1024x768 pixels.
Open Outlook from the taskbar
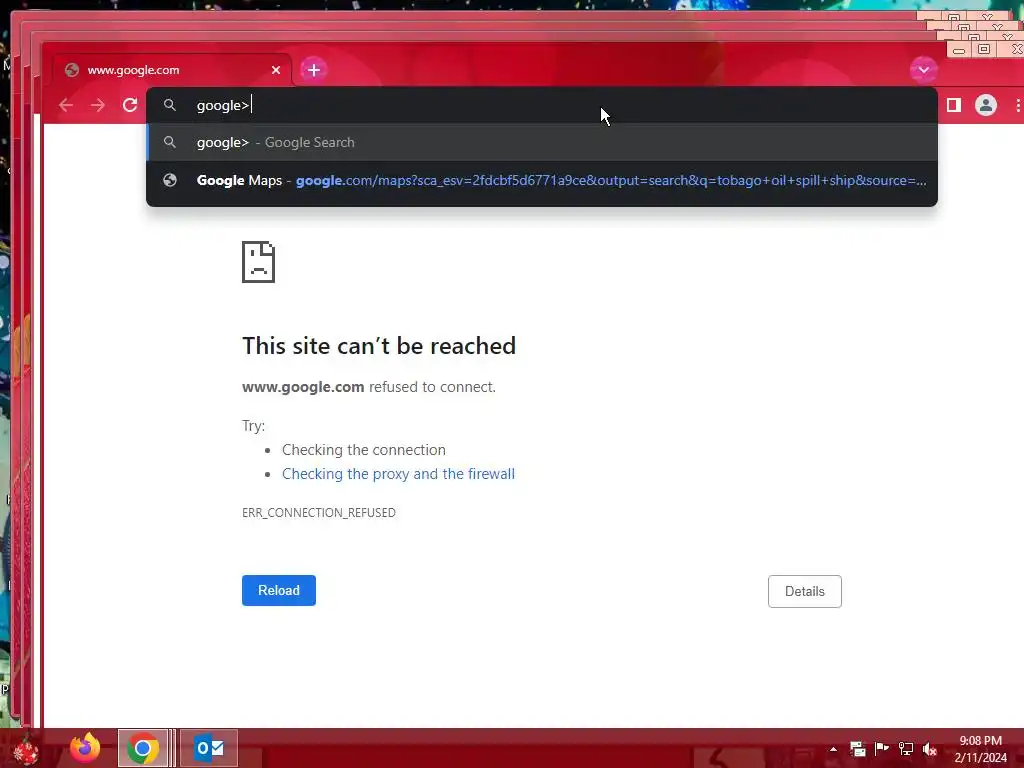coord(209,748)
